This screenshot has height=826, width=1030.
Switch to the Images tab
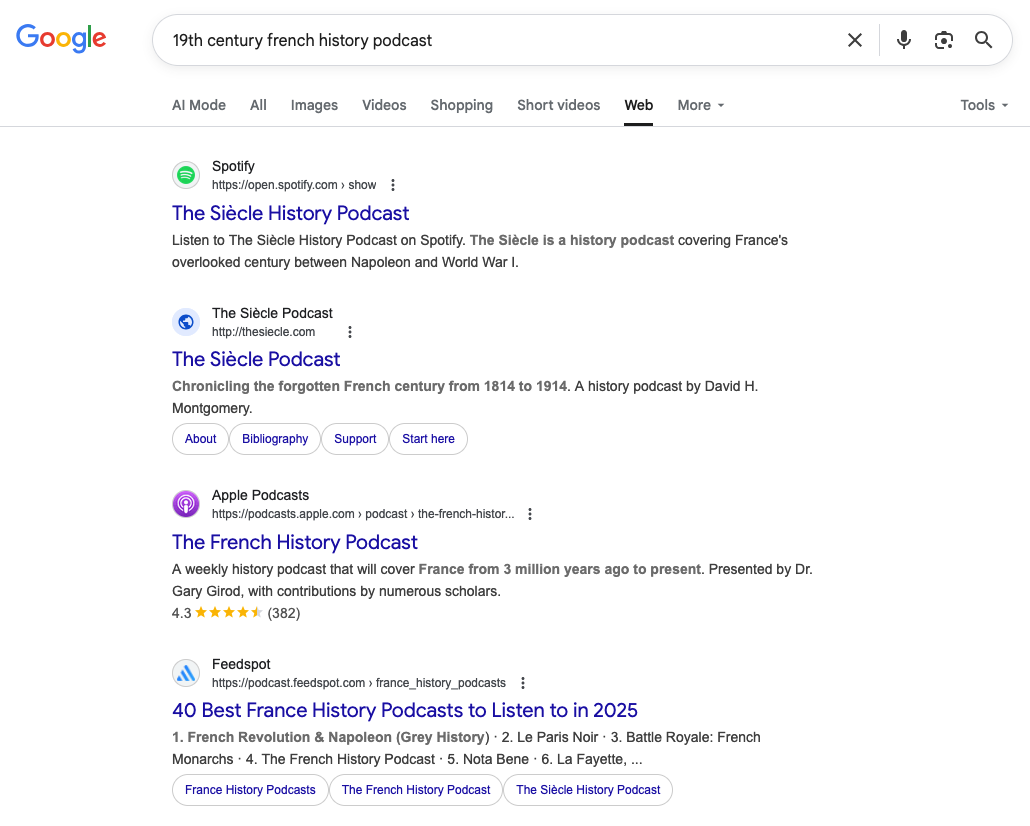314,105
